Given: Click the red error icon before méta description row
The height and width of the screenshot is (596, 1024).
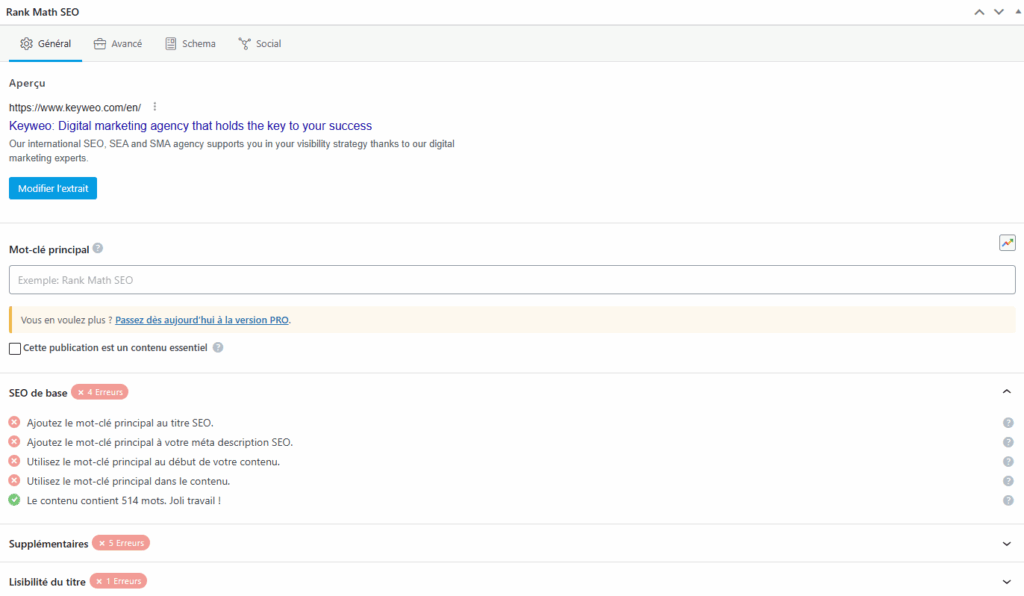Looking at the screenshot, I should tap(13, 441).
